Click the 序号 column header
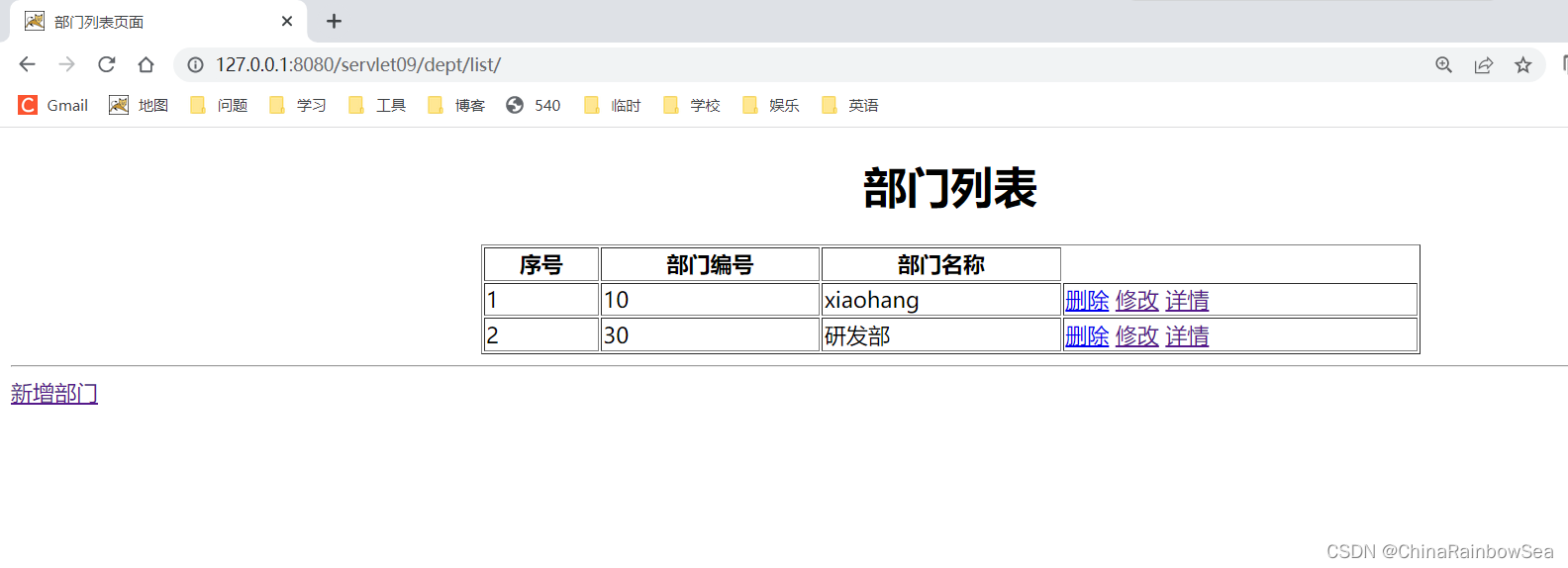The image size is (1568, 568). pyautogui.click(x=541, y=264)
